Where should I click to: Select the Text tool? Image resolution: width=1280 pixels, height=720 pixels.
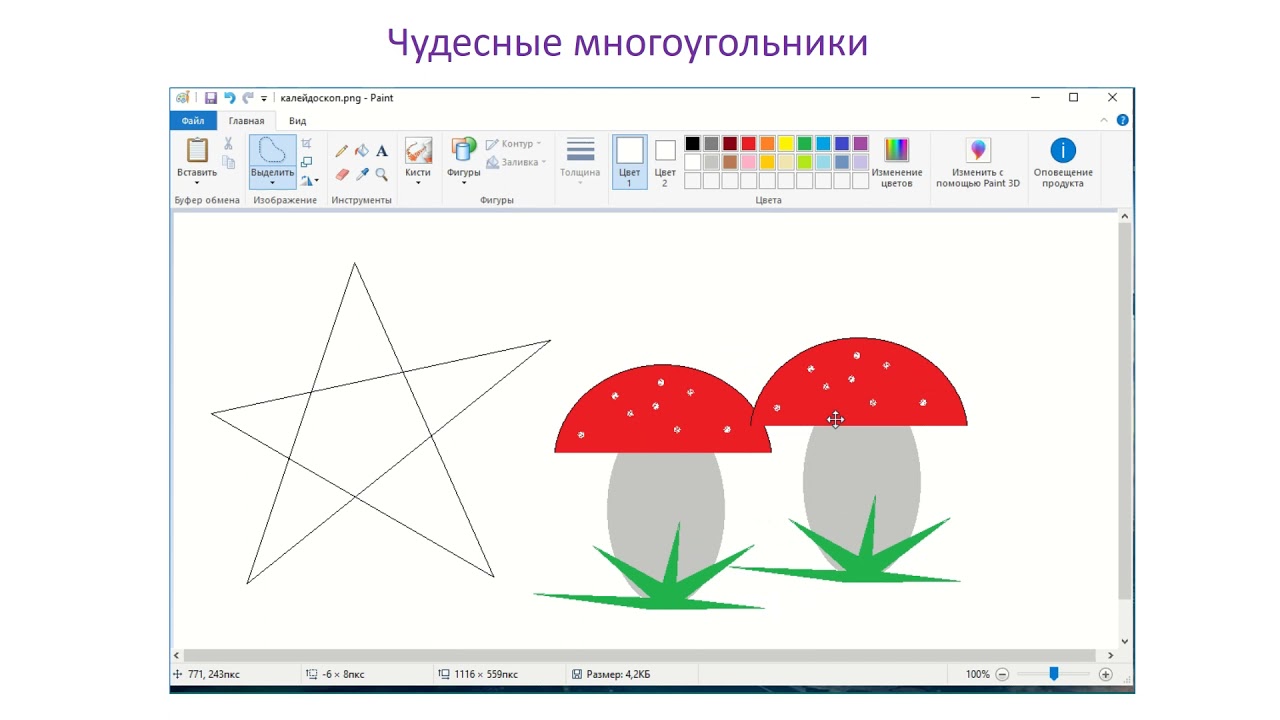(x=382, y=151)
